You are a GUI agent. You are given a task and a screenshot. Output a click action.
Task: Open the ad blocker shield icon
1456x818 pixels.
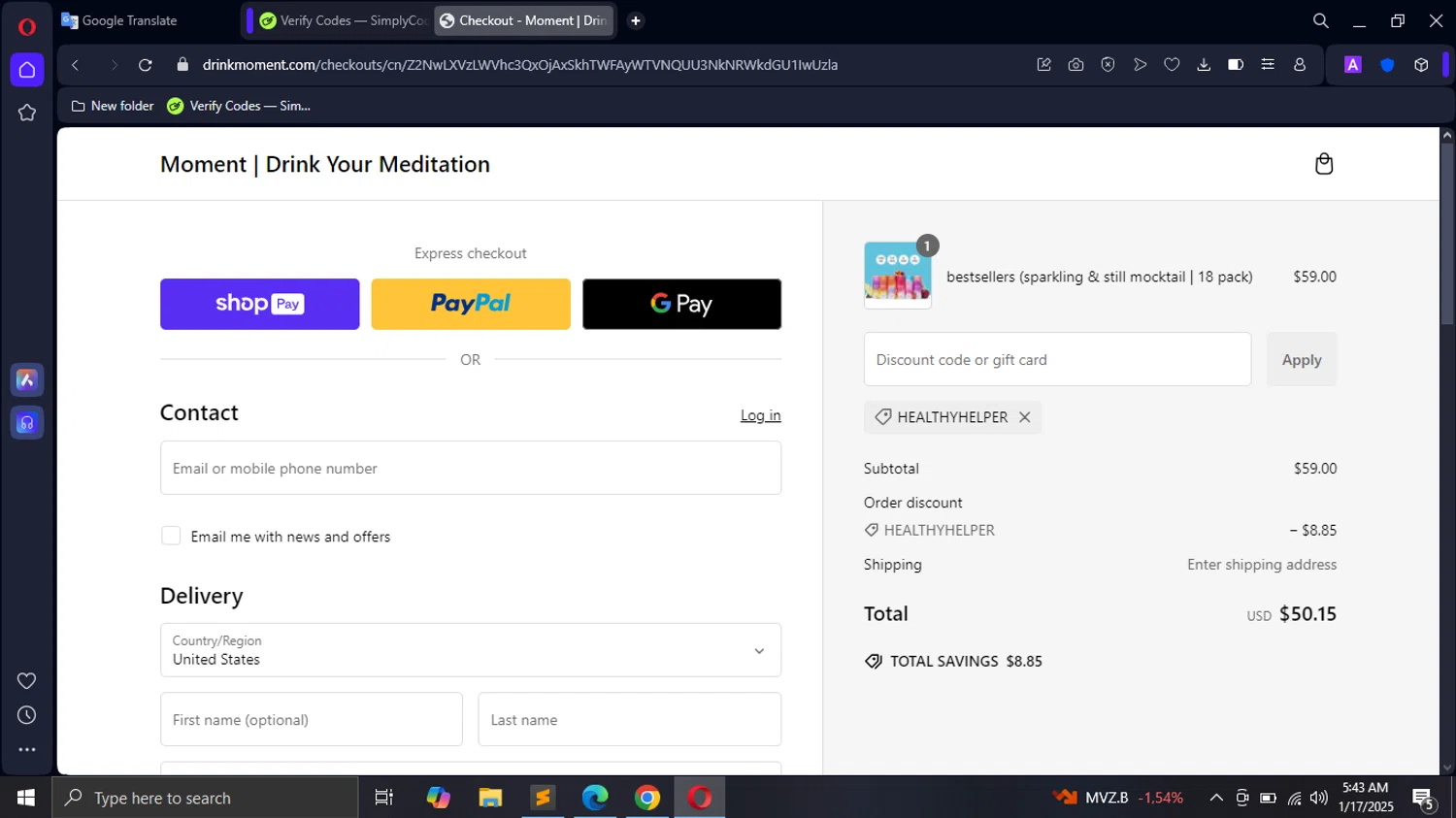(x=1108, y=65)
